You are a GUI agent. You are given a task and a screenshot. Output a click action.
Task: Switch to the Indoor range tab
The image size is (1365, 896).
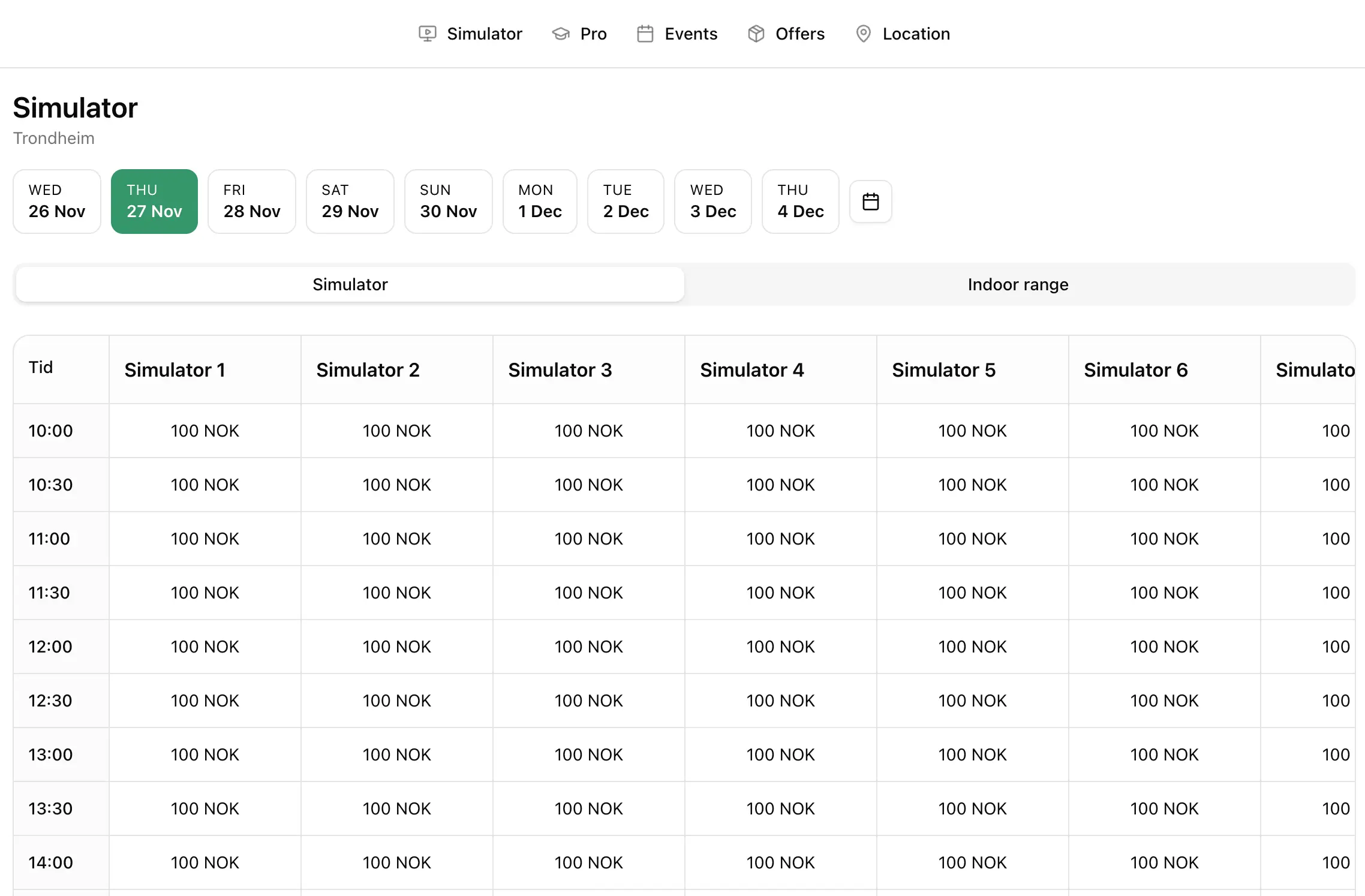(1018, 284)
